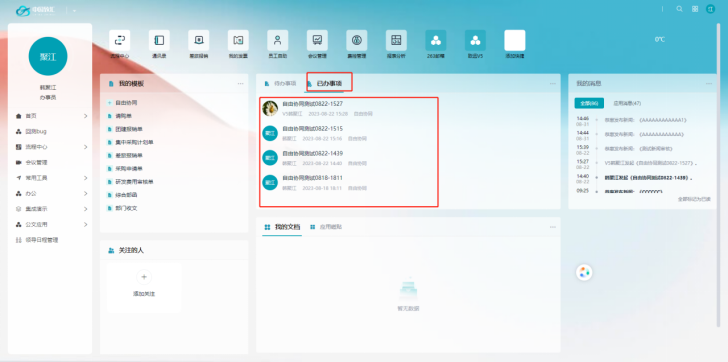Select the 全部 messages filter tab
Image resolution: width=728 pixels, height=362 pixels.
589,103
